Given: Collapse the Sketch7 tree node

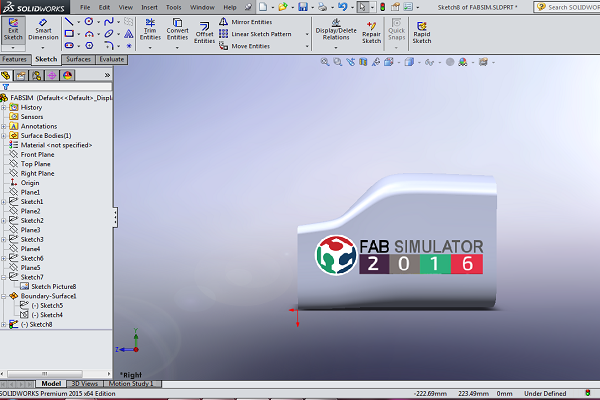Looking at the screenshot, I should click(x=3, y=277).
